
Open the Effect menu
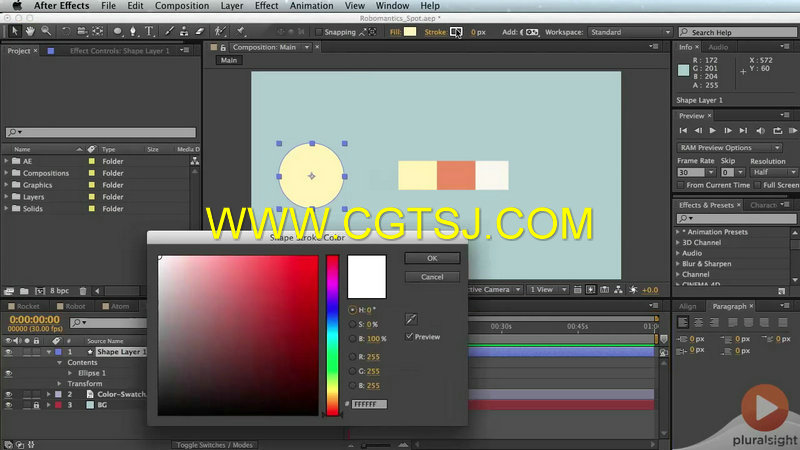point(266,6)
